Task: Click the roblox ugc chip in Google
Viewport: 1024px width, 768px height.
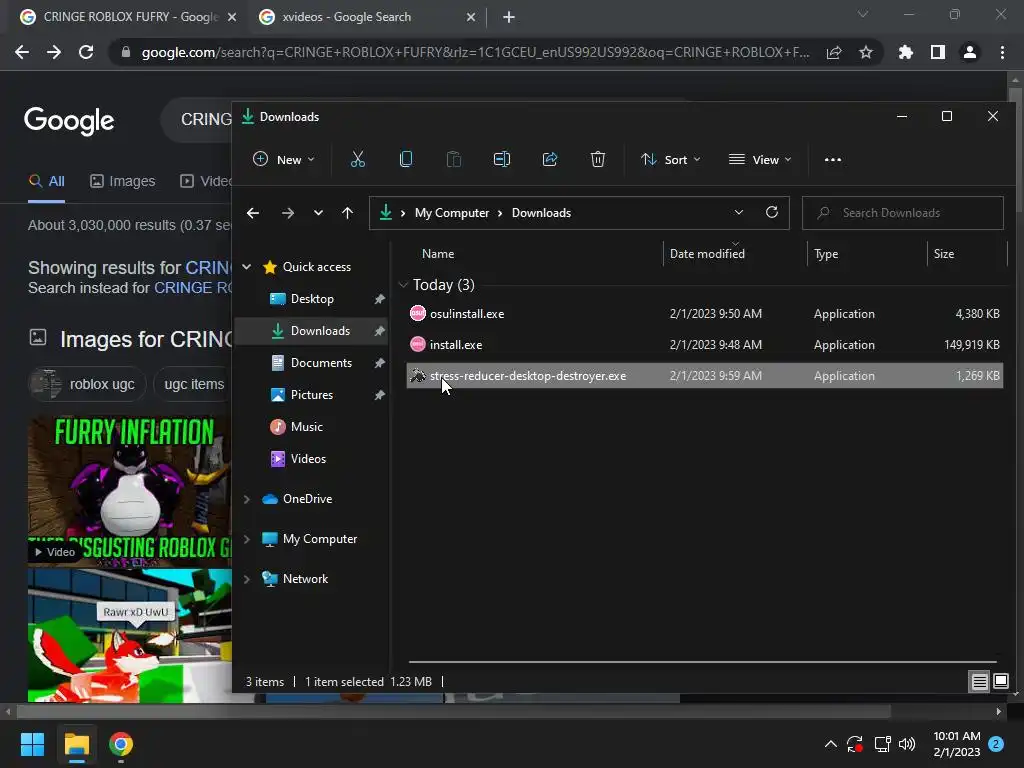Action: [86, 384]
